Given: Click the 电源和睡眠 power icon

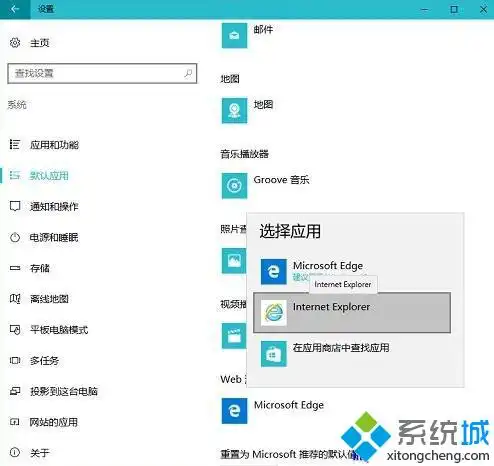Looking at the screenshot, I should [x=15, y=237].
